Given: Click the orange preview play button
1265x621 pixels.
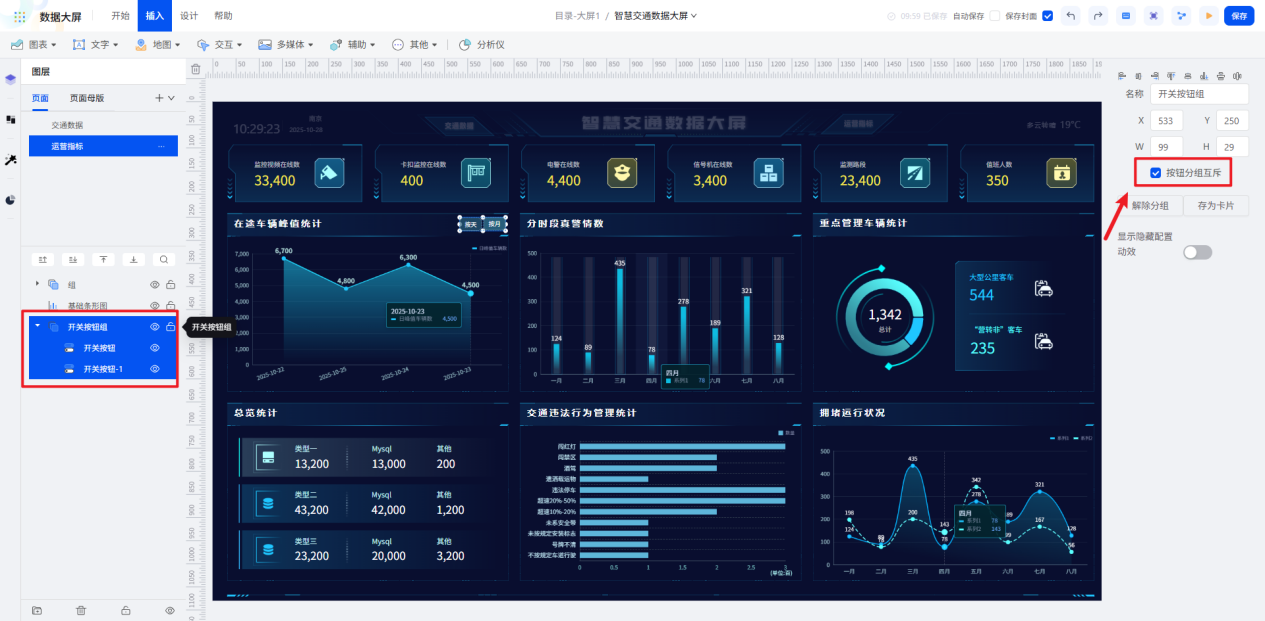Looking at the screenshot, I should (1209, 16).
